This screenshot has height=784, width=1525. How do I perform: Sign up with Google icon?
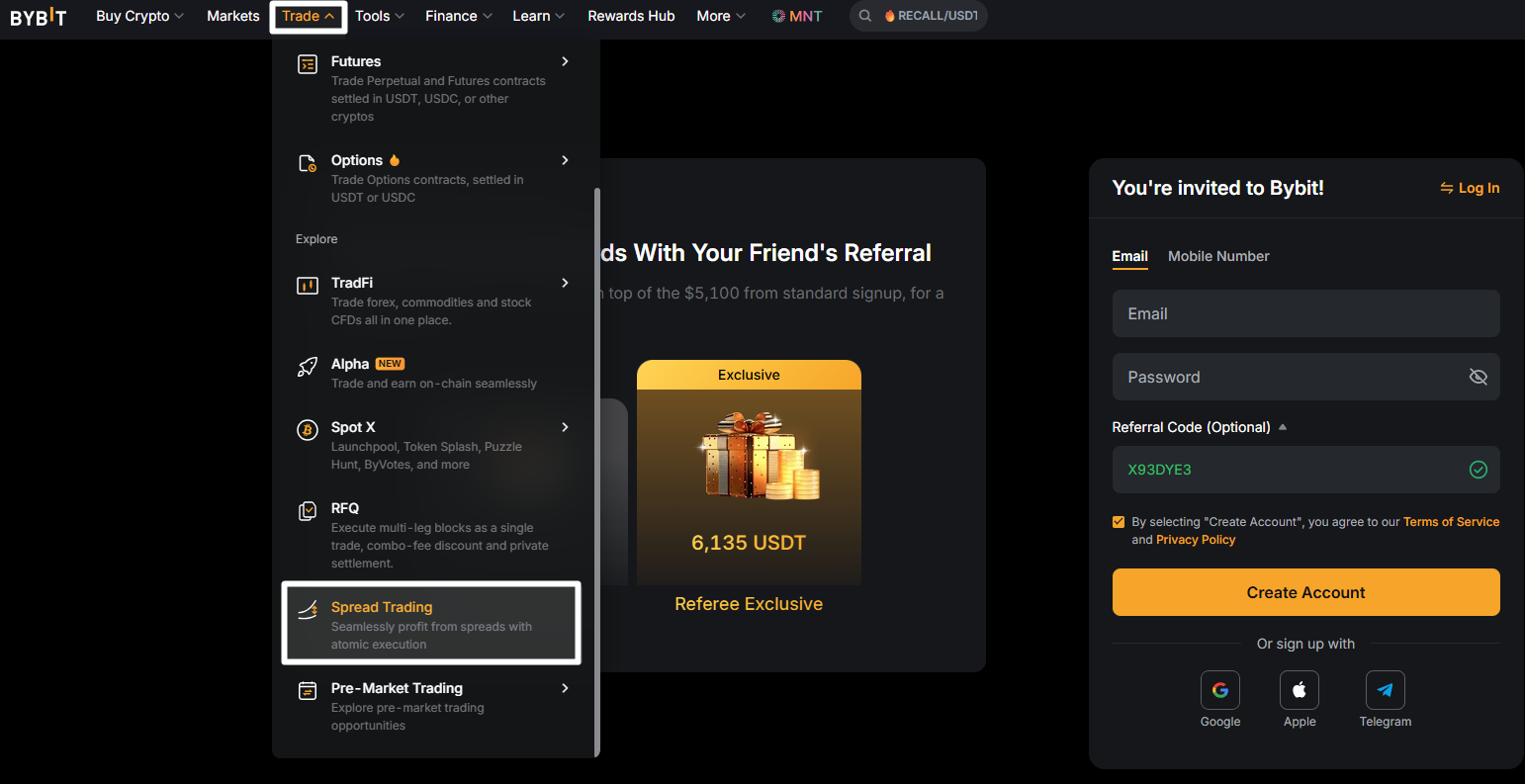pyautogui.click(x=1220, y=690)
